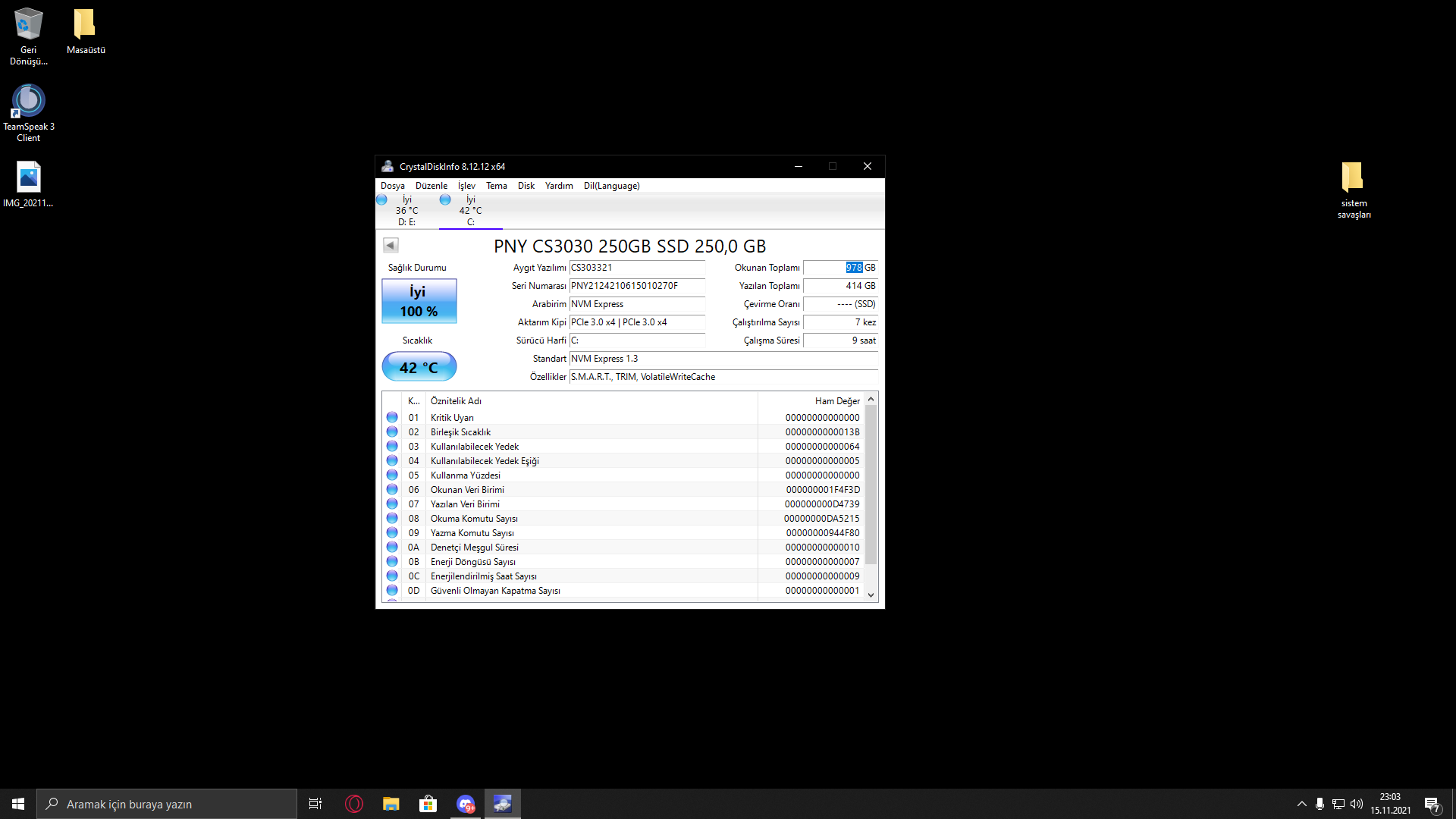Click the Kritik Uyarı status circle icon
Viewport: 1456px width, 819px height.
click(392, 418)
